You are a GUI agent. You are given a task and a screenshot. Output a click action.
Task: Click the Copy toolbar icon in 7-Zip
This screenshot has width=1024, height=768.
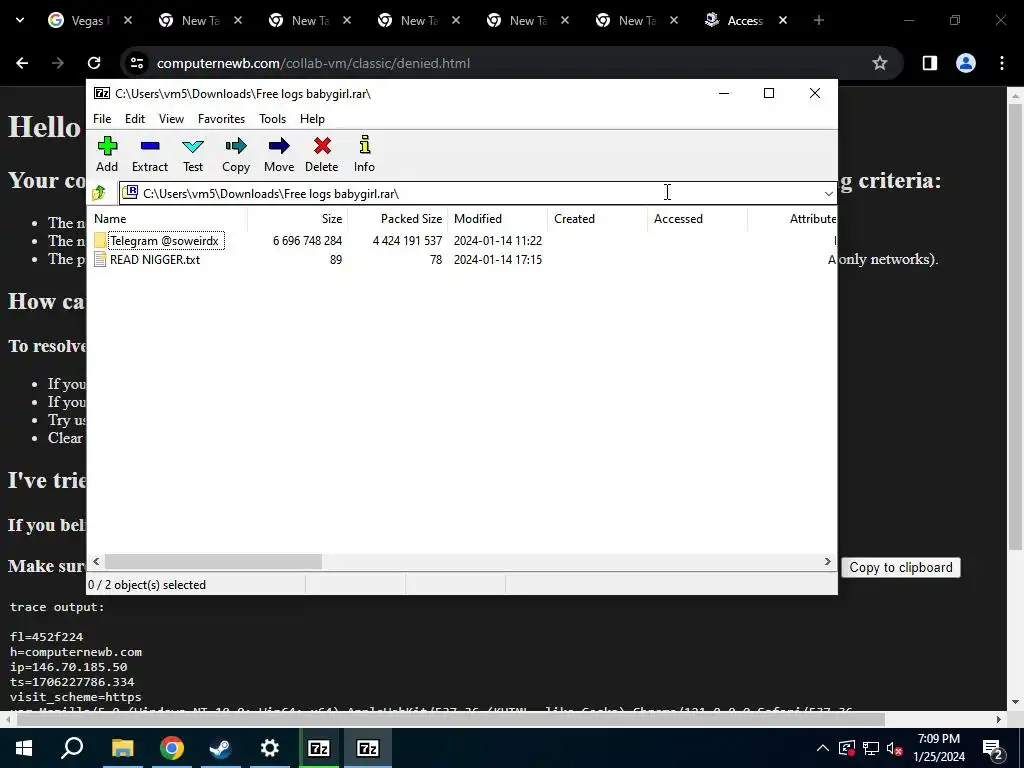pyautogui.click(x=236, y=154)
